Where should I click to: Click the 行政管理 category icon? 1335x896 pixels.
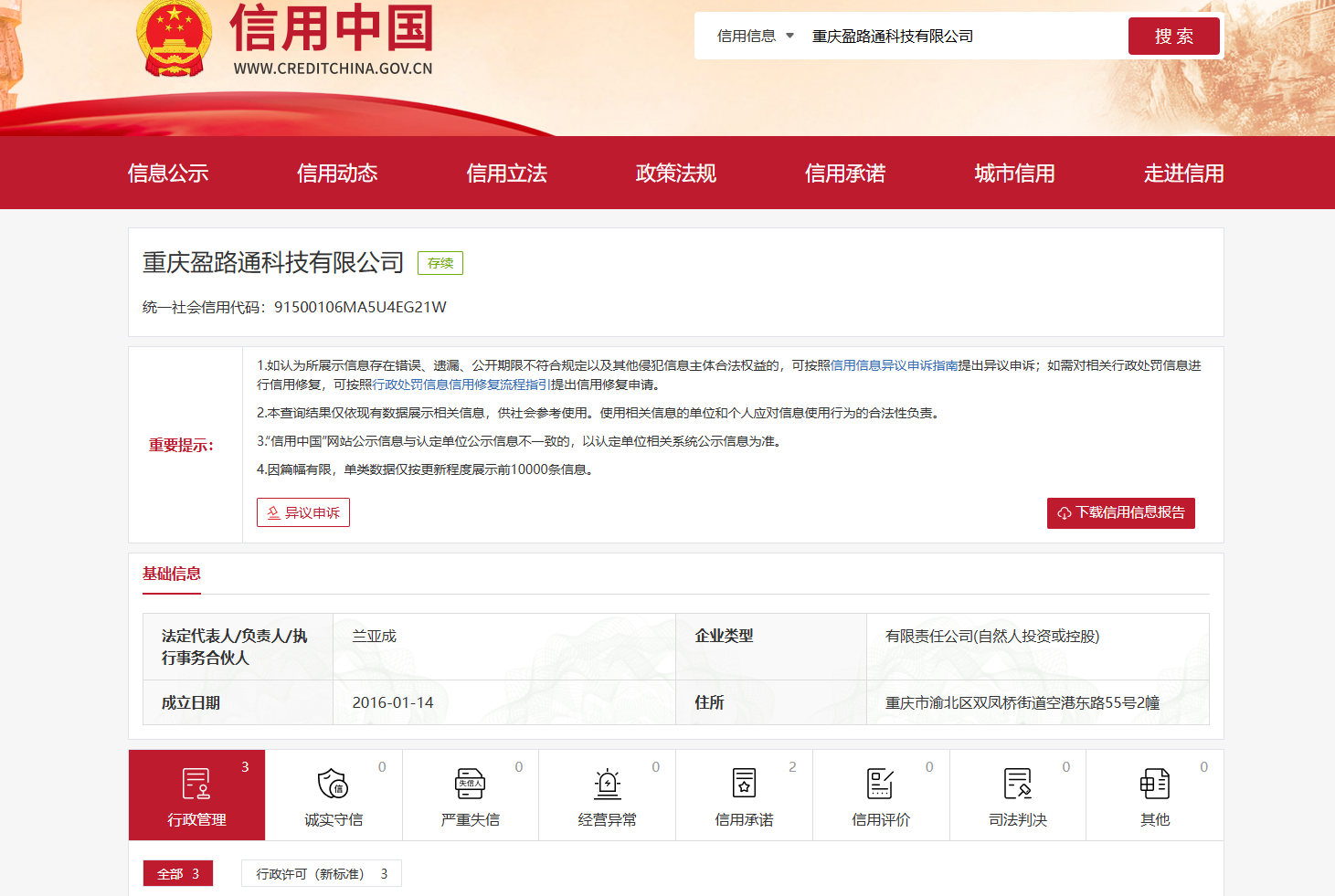pos(196,784)
